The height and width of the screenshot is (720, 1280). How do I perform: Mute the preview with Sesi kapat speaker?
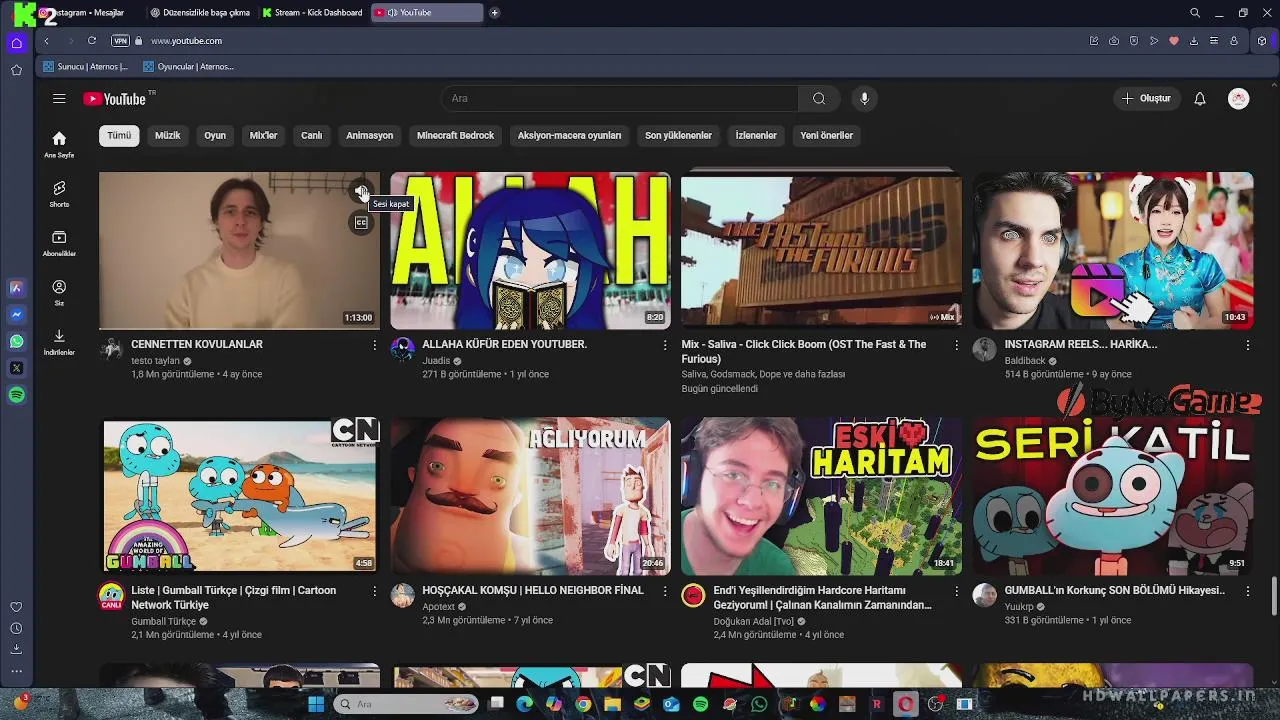point(361,192)
